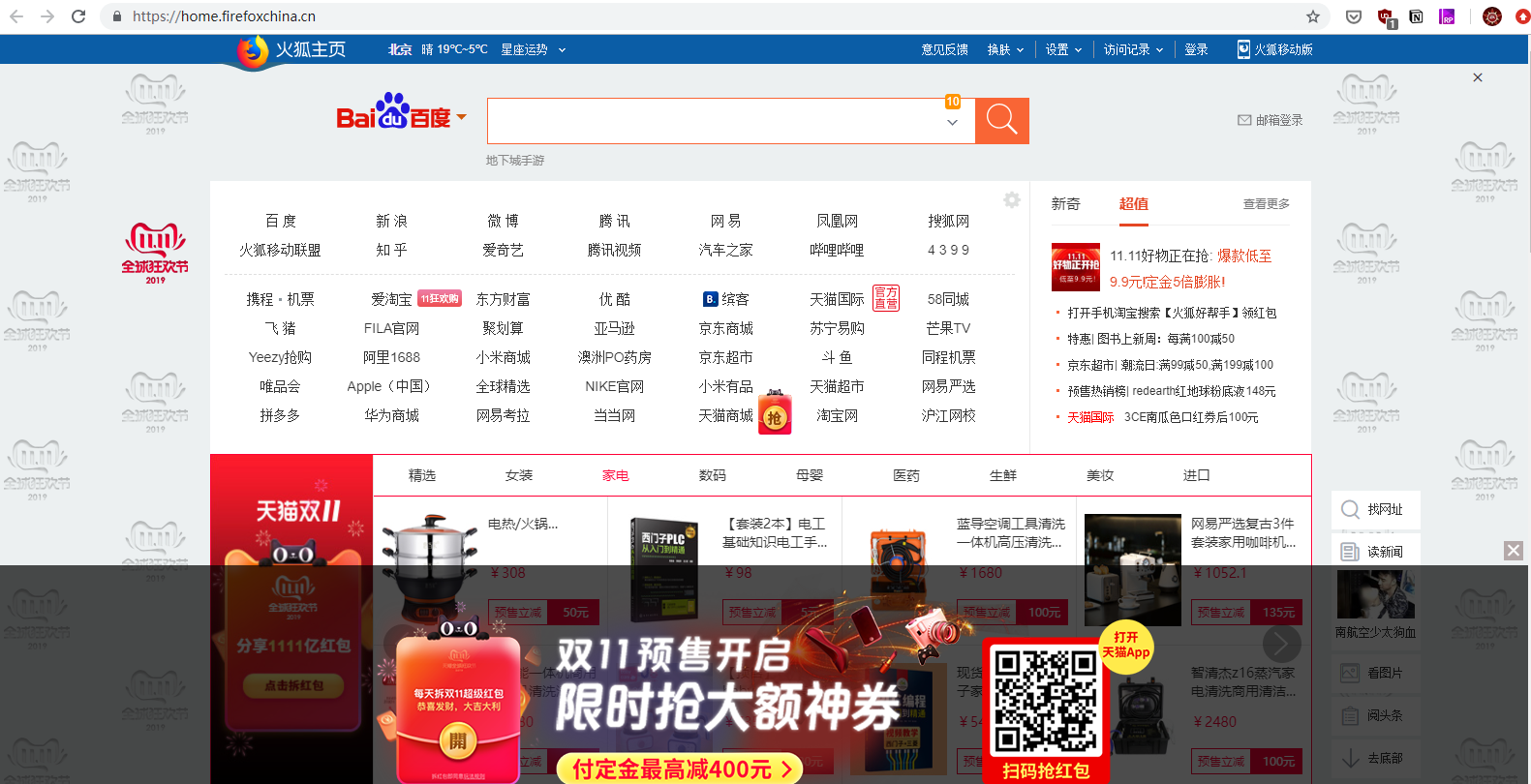Open the electric hotpot product thumbnail

[430, 570]
